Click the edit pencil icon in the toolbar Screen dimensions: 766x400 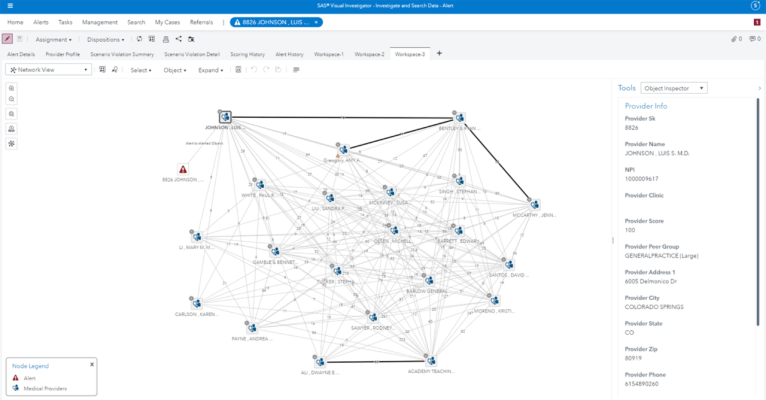coord(8,39)
